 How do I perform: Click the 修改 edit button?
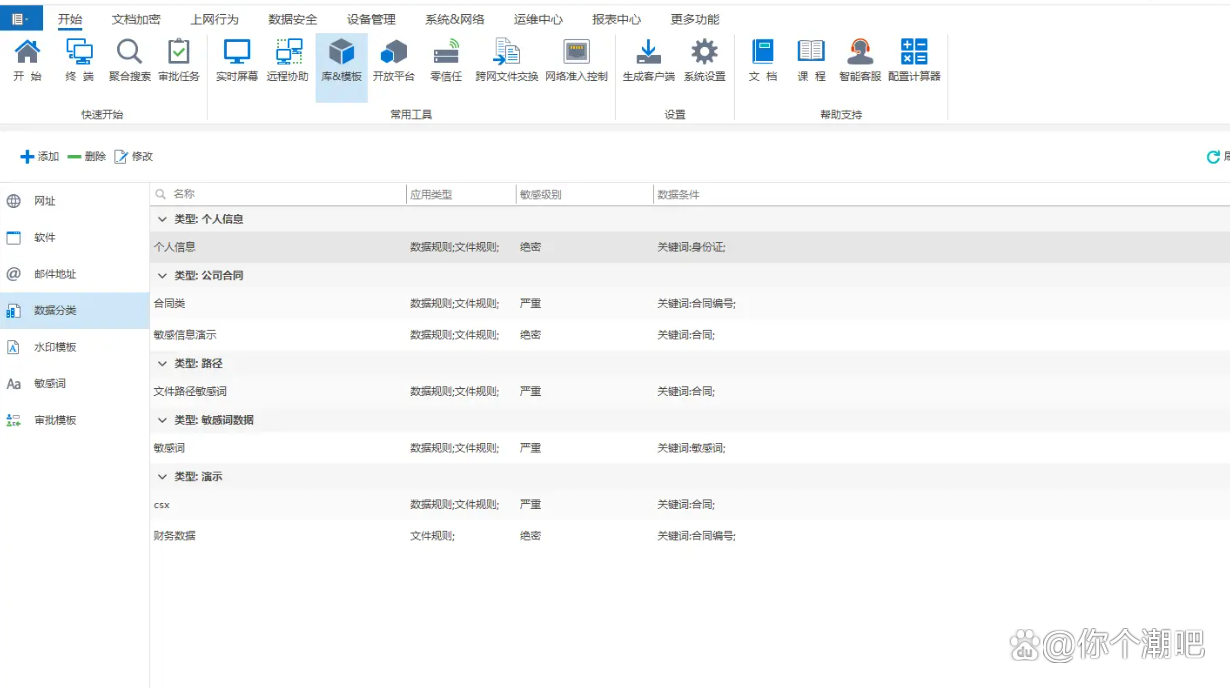(133, 157)
